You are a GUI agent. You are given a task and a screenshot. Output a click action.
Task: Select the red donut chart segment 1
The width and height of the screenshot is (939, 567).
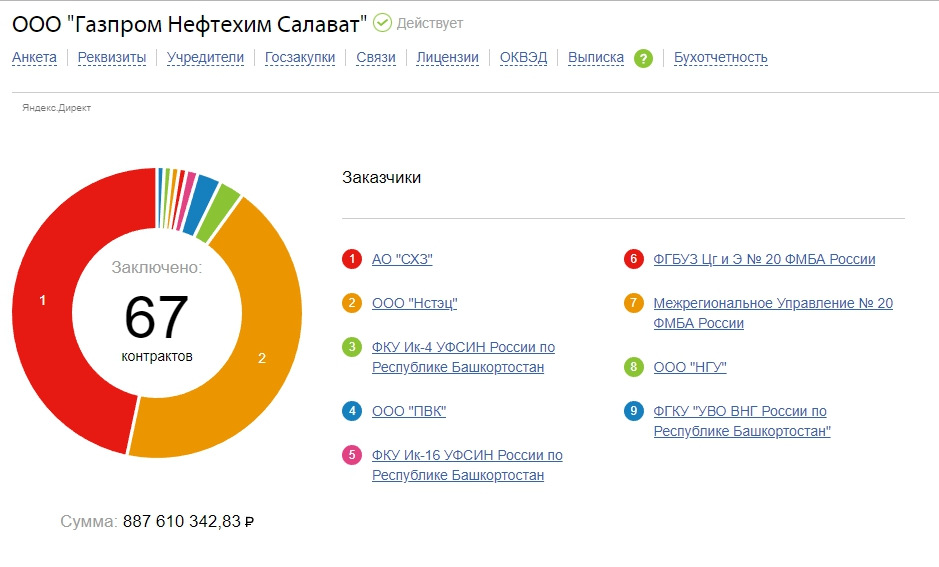click(43, 301)
